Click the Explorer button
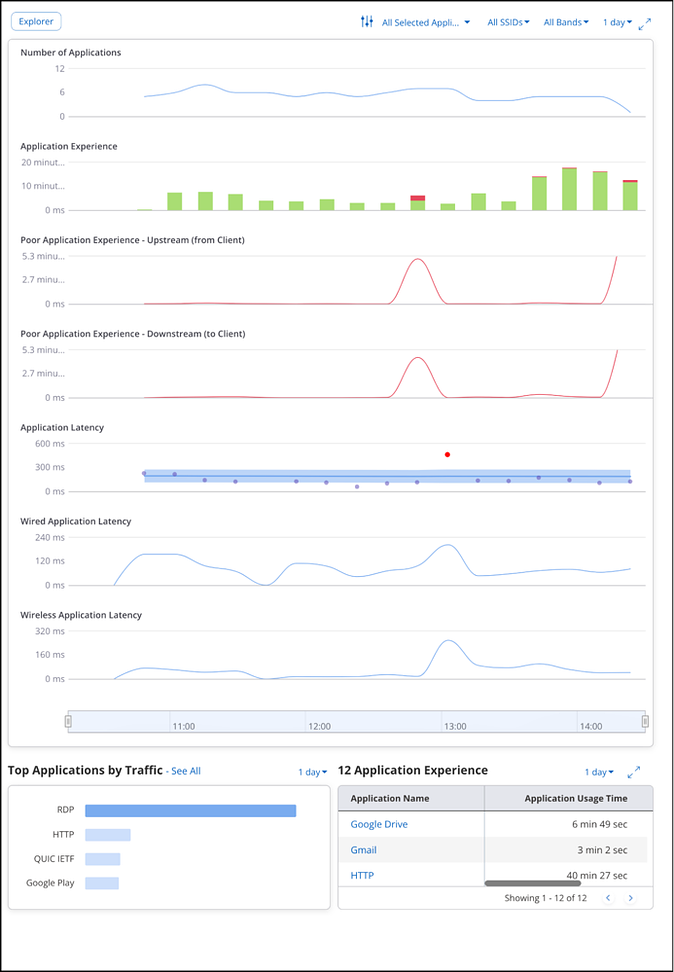Viewport: 674px width, 972px height. [36, 21]
